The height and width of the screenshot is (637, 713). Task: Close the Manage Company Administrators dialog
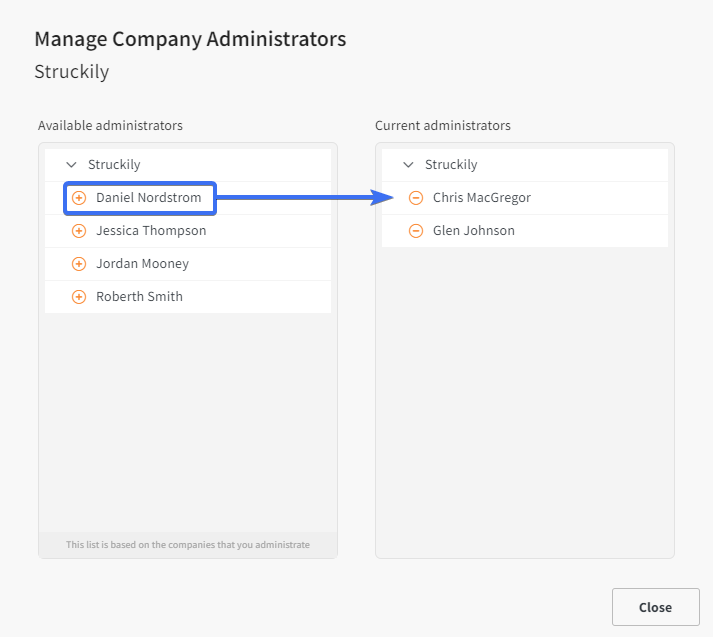tap(655, 607)
